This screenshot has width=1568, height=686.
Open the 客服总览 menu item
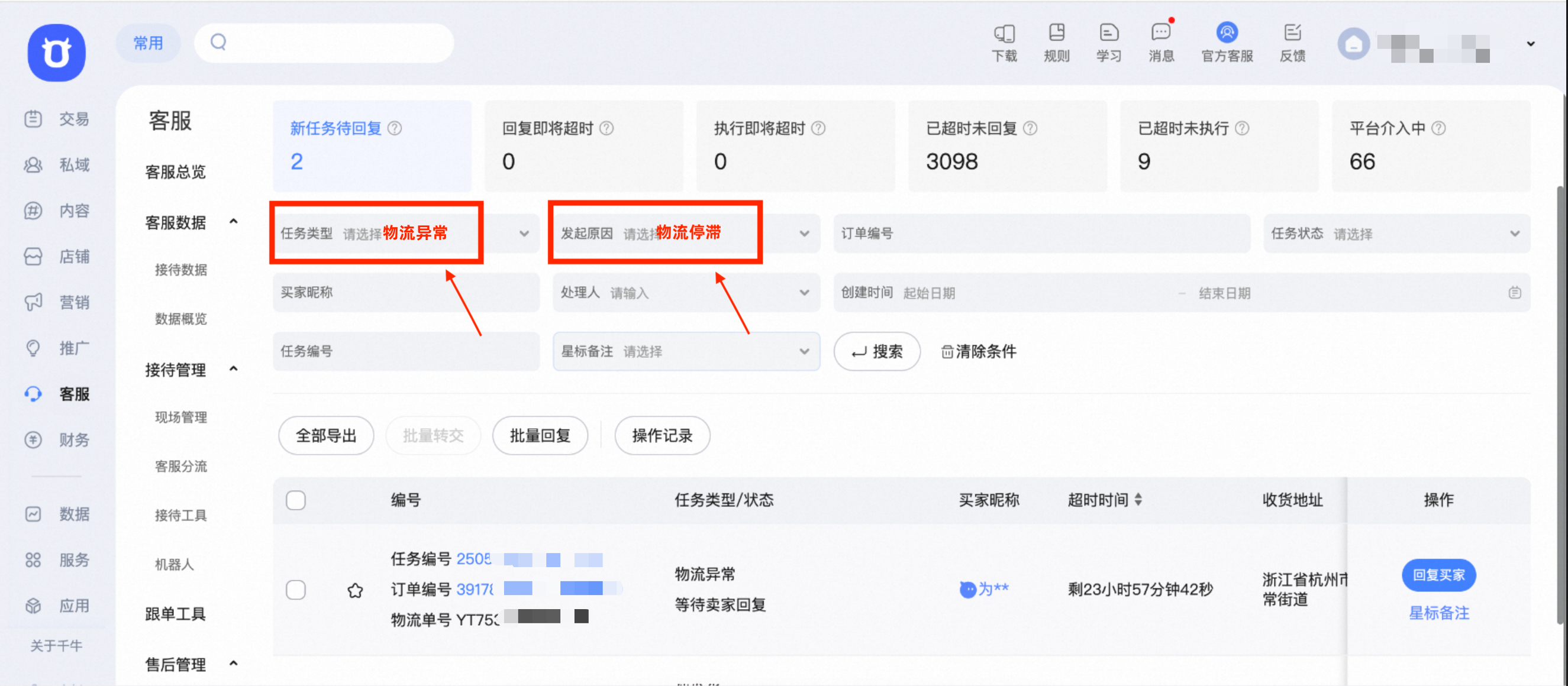coord(175,172)
